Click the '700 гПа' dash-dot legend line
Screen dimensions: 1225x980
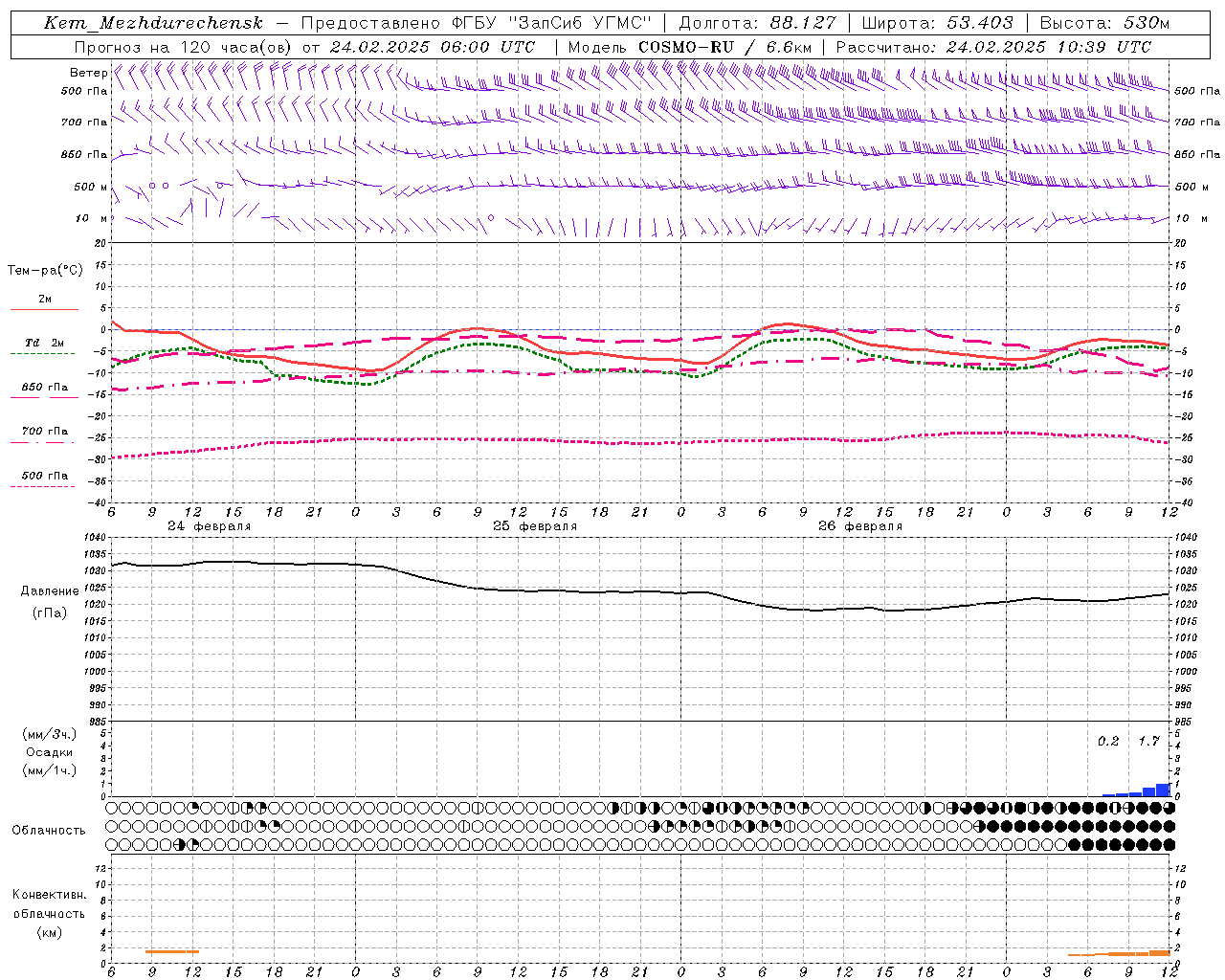coord(42,442)
